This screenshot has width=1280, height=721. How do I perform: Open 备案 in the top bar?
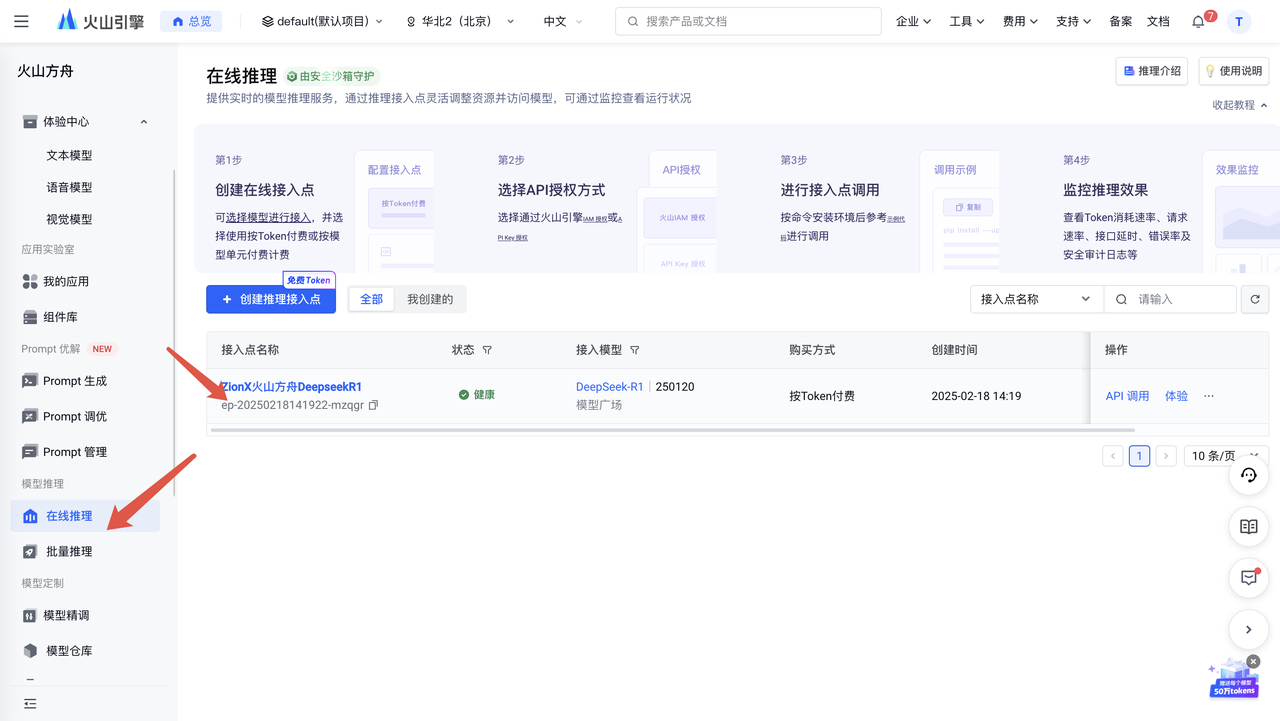pyautogui.click(x=1121, y=21)
